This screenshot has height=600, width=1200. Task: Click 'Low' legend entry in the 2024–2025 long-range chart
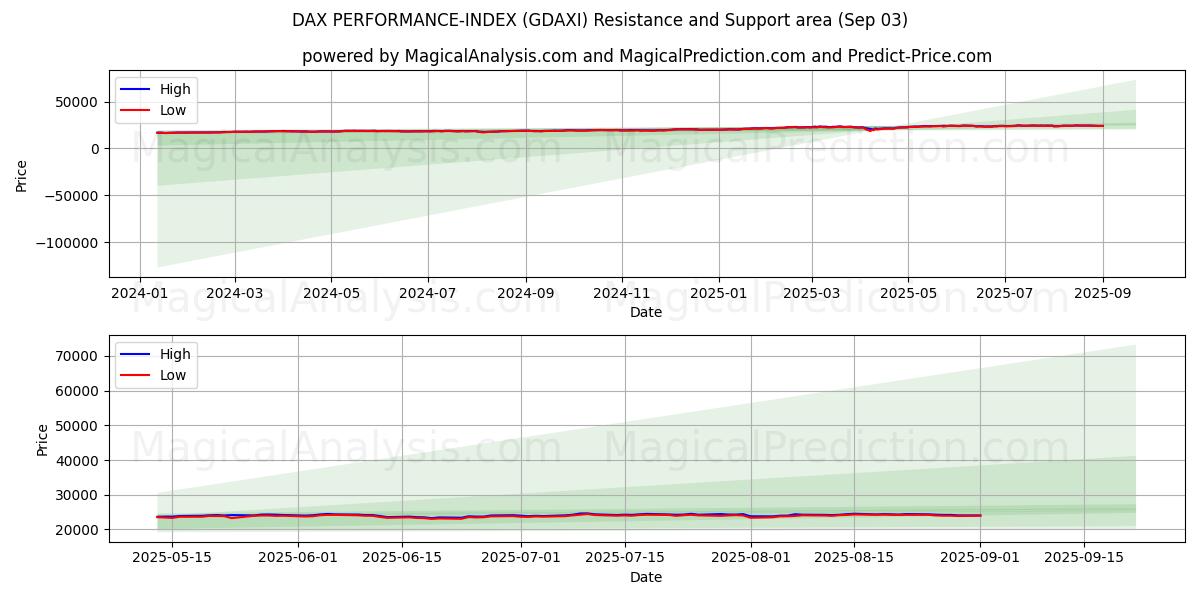coord(155,111)
